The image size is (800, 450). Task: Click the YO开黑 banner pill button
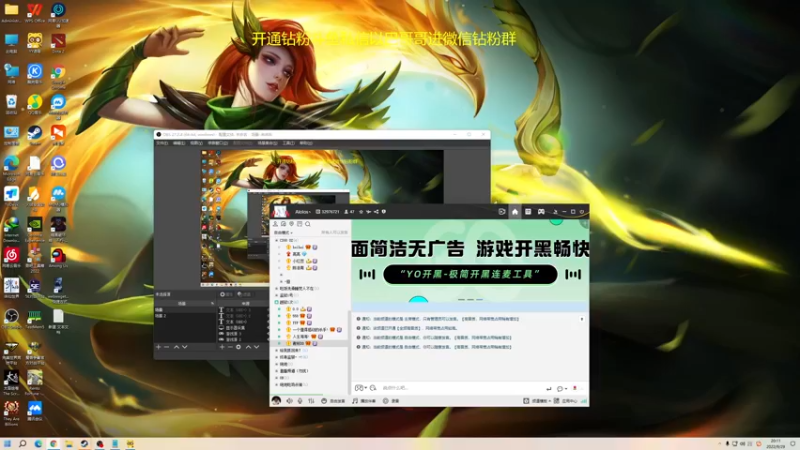470,274
